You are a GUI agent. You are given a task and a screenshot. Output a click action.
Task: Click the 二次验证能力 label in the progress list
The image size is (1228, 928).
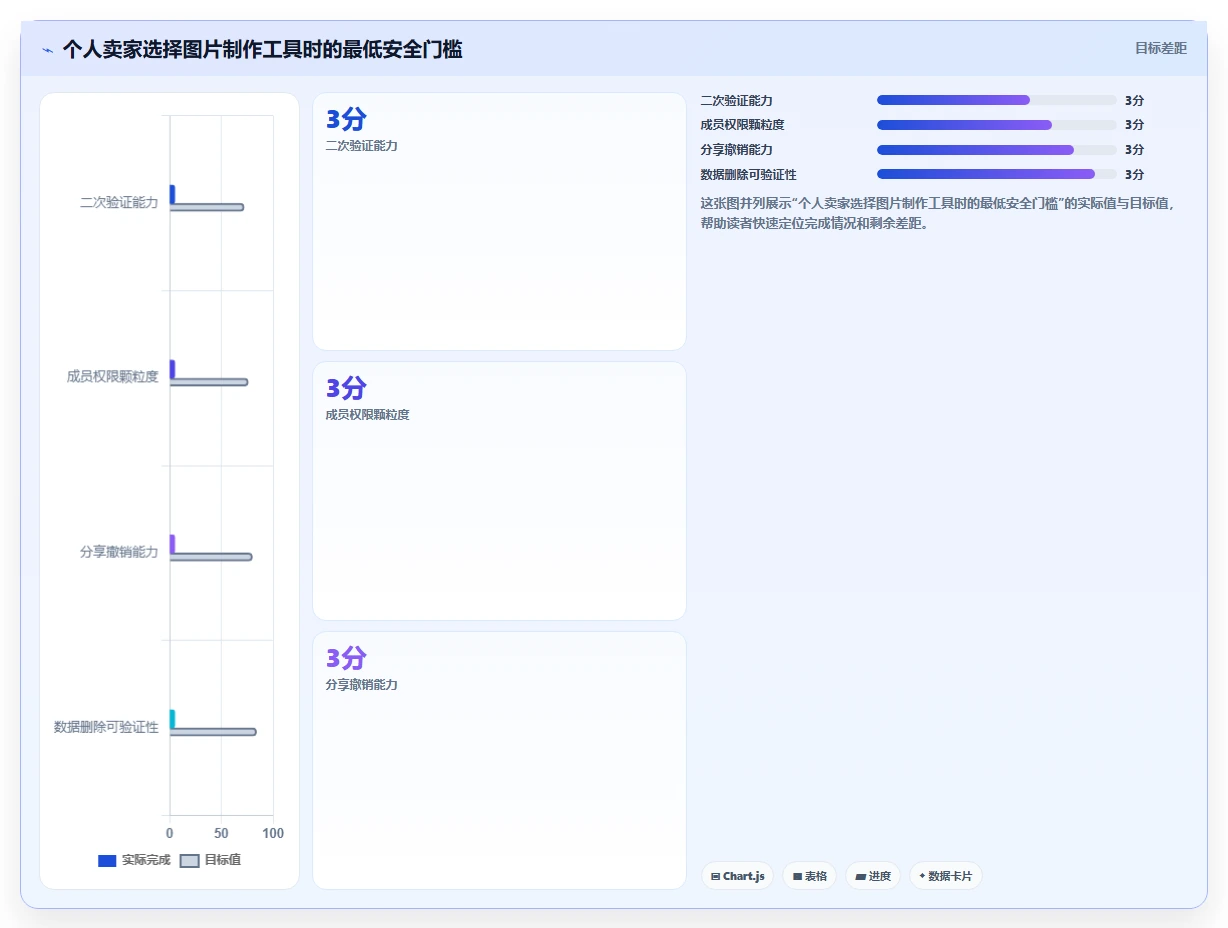click(x=736, y=101)
